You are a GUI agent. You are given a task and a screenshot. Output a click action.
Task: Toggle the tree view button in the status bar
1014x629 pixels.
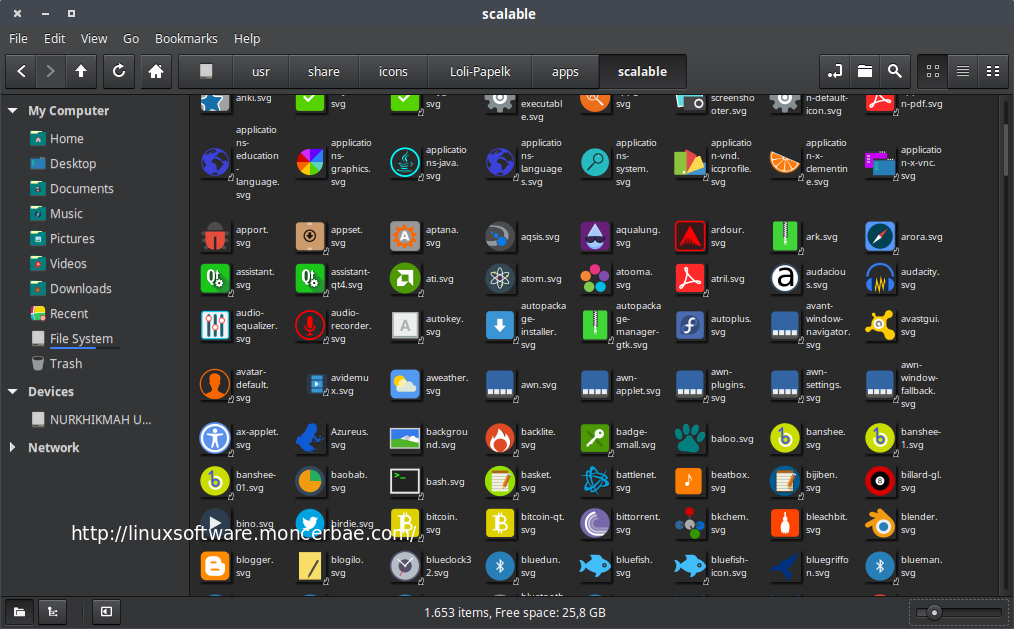click(x=52, y=611)
